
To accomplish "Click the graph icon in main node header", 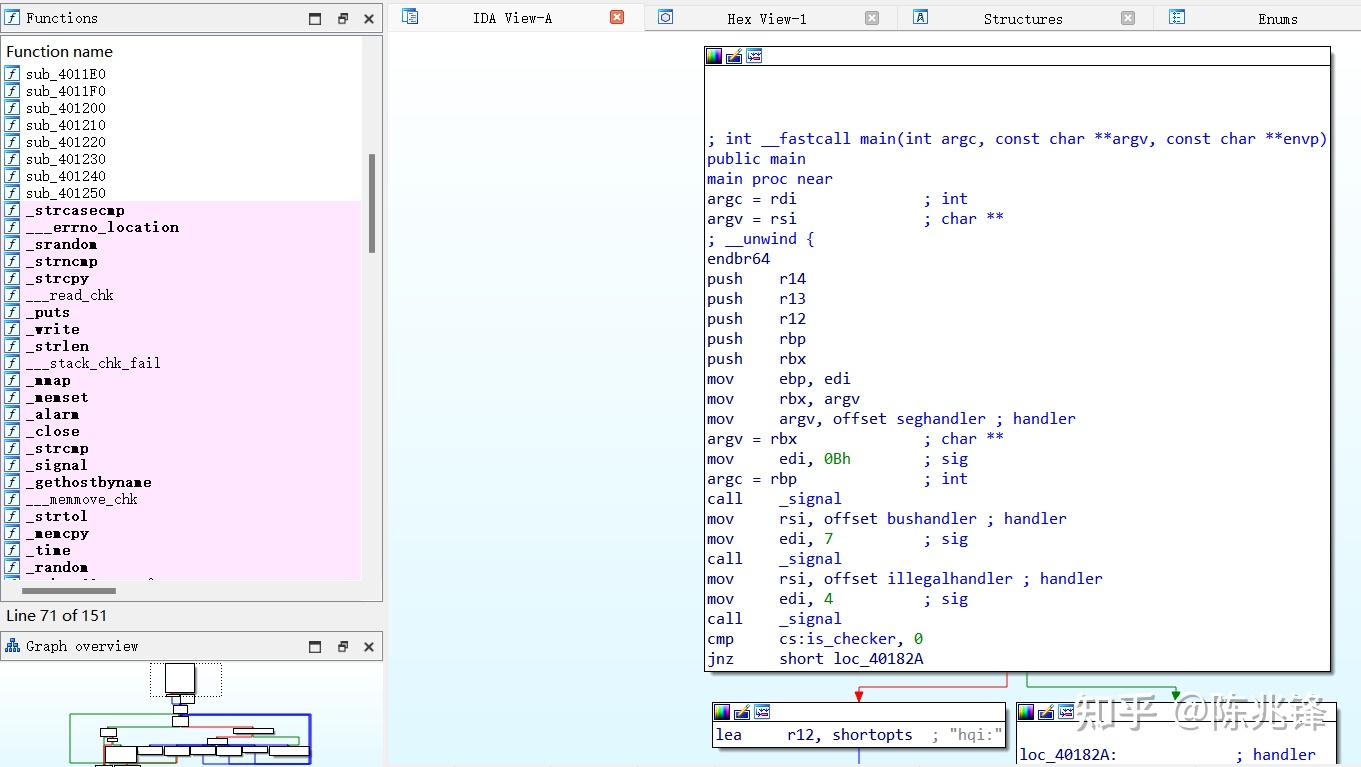I will pos(754,57).
